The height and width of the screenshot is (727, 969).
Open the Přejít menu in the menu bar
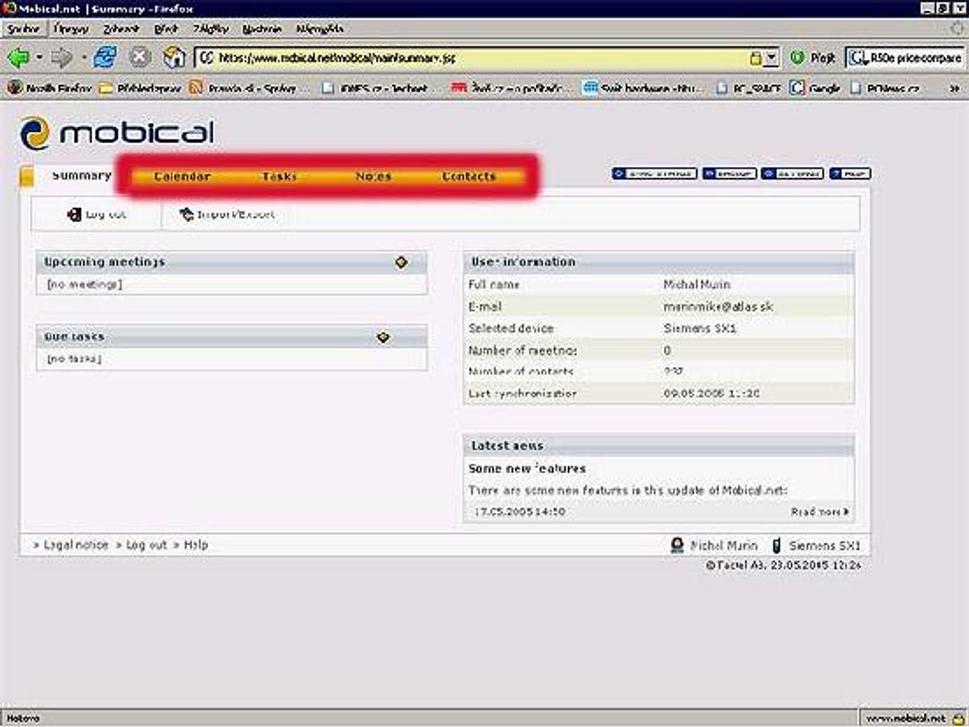(166, 28)
